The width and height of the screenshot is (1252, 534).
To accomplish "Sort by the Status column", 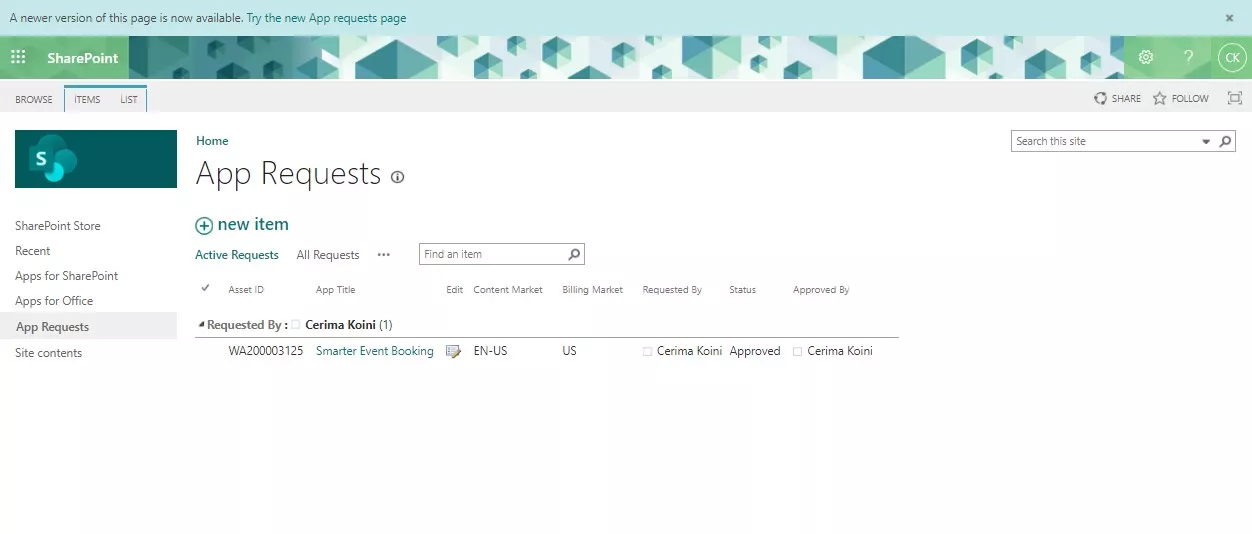I will [743, 290].
